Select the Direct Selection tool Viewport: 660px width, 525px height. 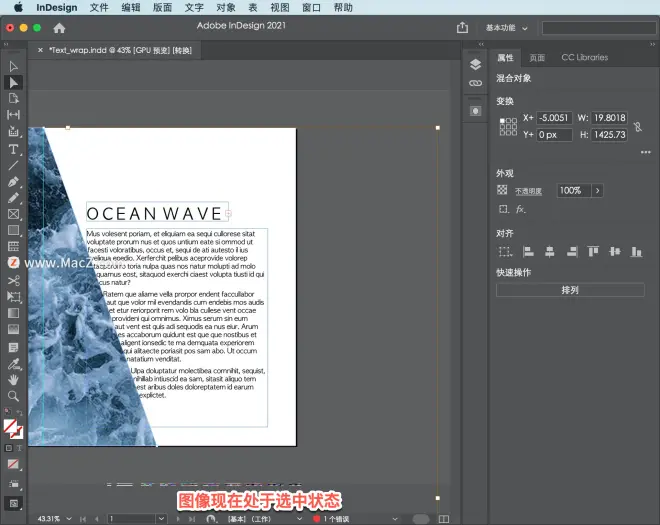point(13,83)
